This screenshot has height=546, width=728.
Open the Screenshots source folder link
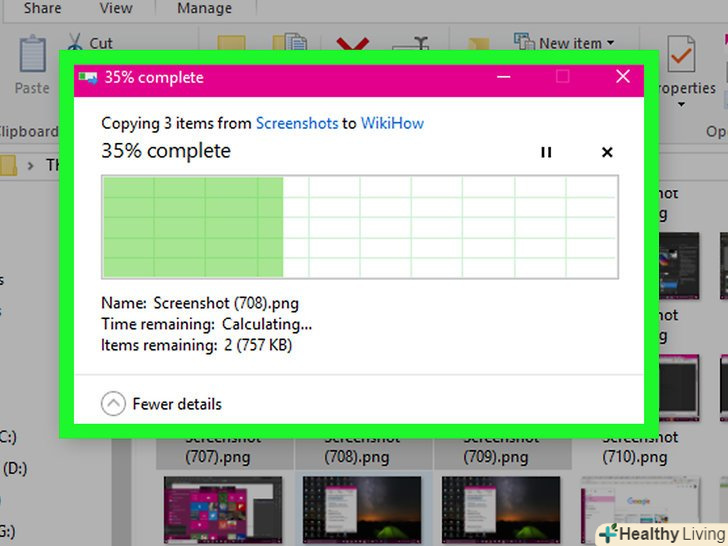(297, 123)
